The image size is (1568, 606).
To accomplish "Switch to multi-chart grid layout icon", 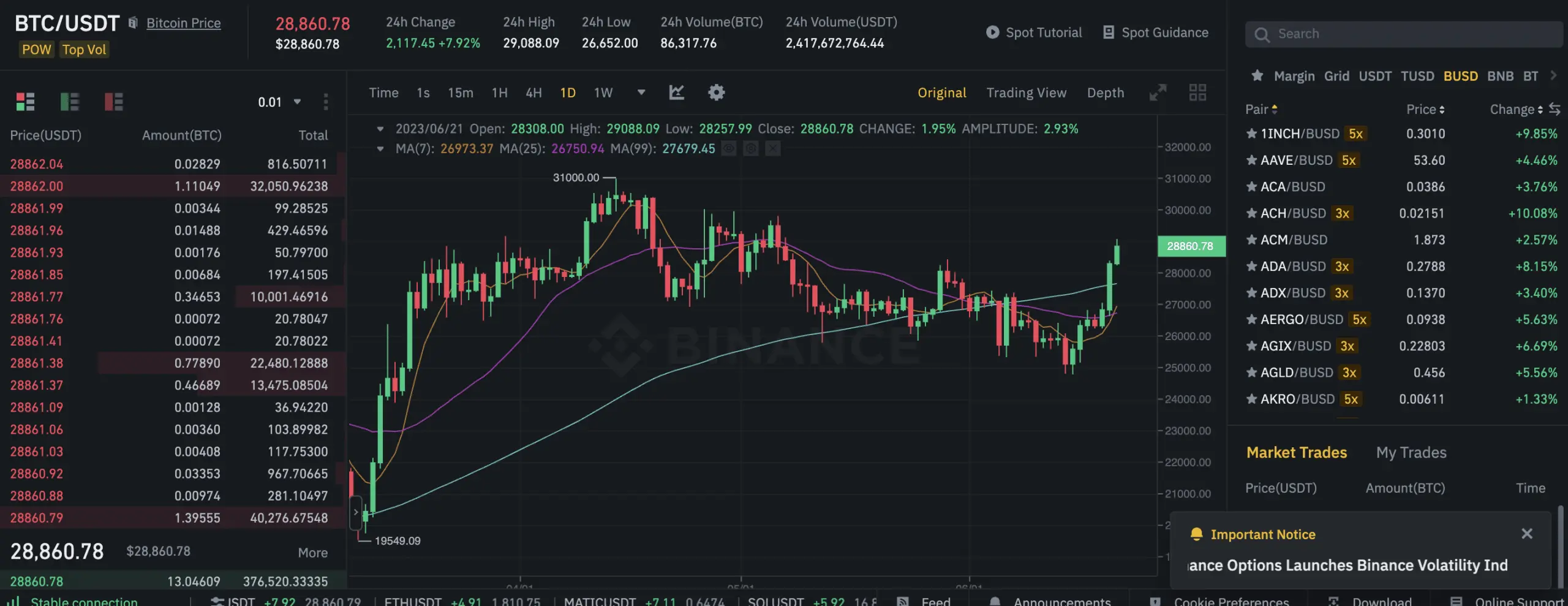I will point(1197,93).
